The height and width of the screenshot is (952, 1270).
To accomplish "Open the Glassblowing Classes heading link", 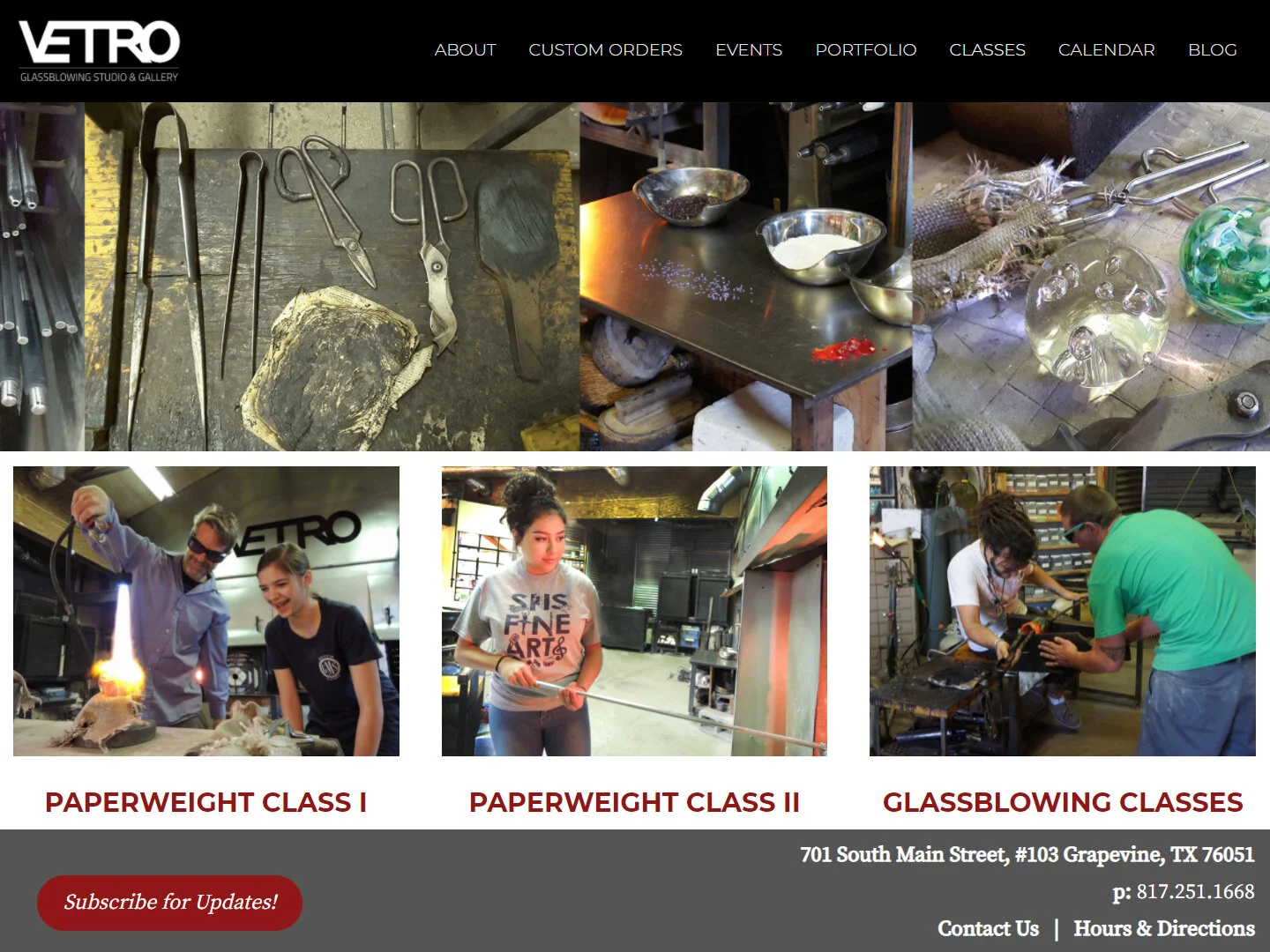I will pyautogui.click(x=1063, y=802).
